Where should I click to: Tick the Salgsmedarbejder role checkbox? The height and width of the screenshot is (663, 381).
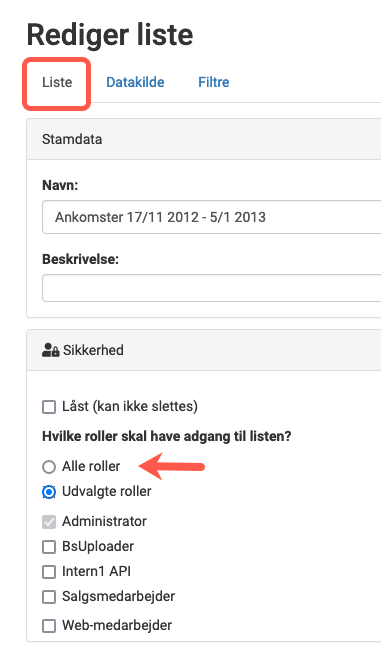coord(49,597)
